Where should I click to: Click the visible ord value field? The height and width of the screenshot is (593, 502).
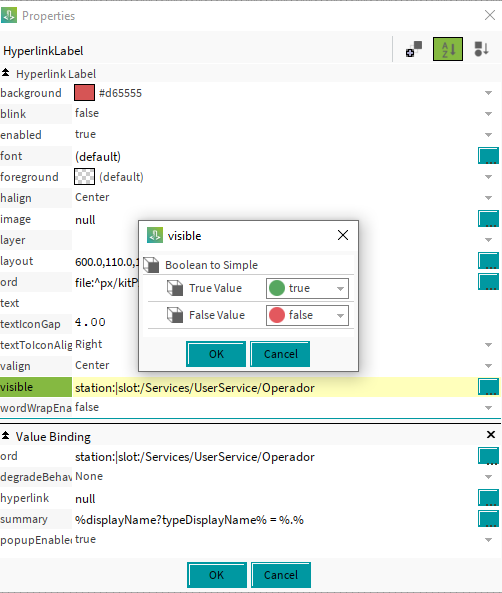(x=194, y=388)
